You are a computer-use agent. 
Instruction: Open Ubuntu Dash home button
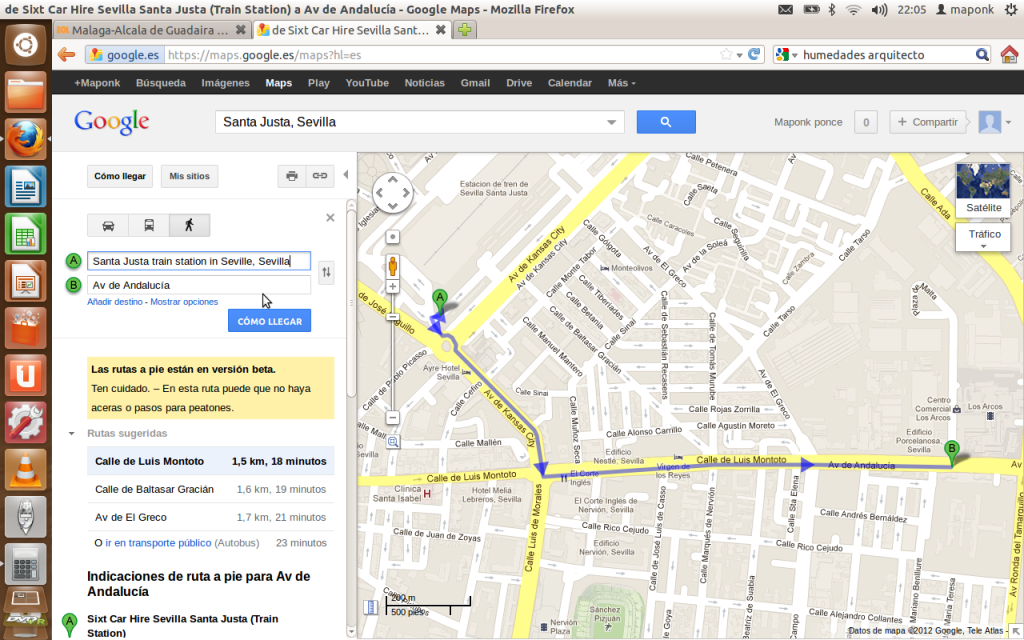pos(25,45)
